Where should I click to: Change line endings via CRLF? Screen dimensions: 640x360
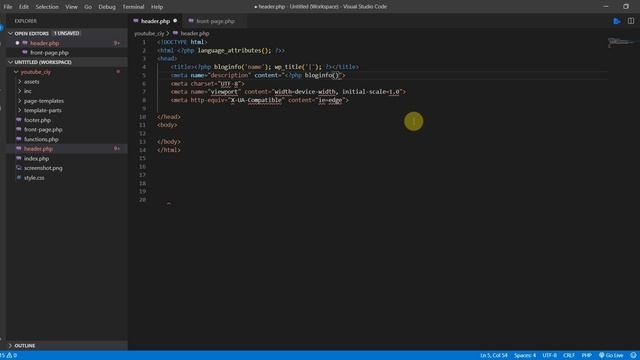click(x=569, y=355)
